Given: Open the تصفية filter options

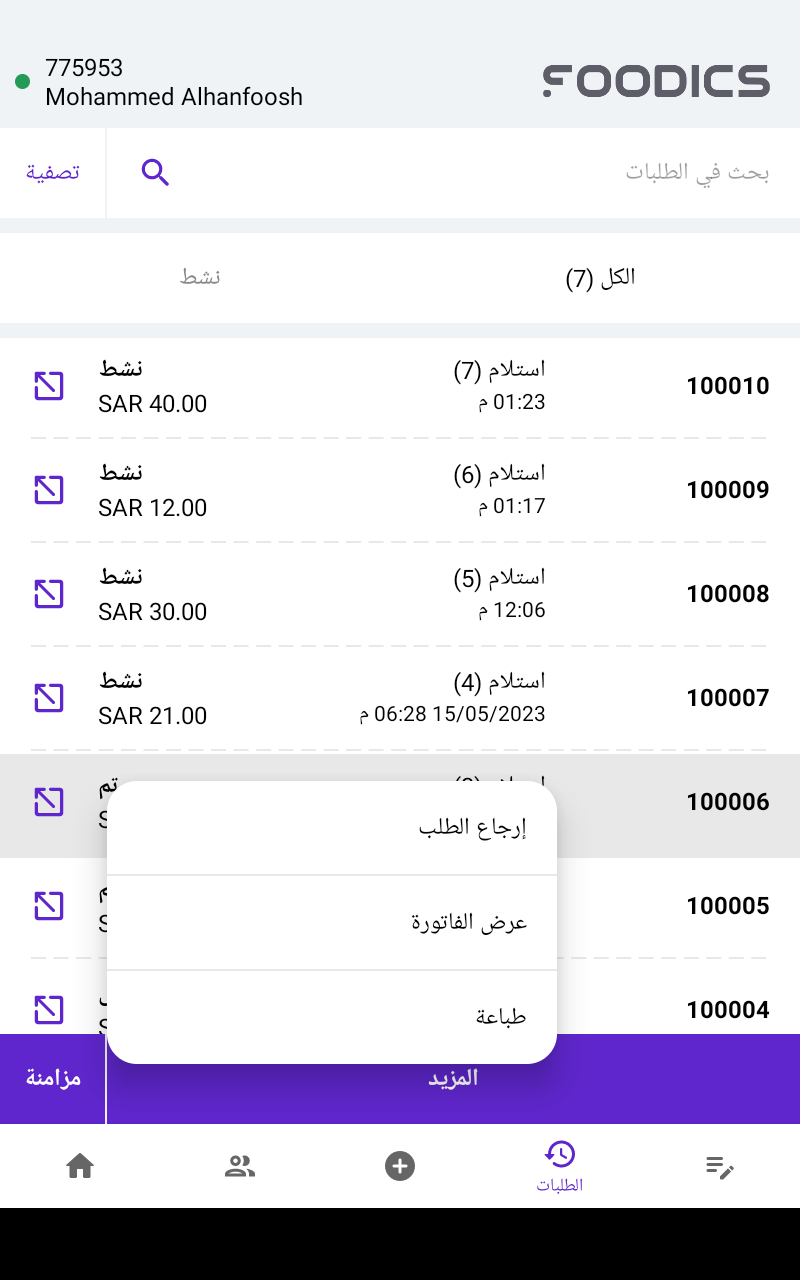Looking at the screenshot, I should (53, 173).
